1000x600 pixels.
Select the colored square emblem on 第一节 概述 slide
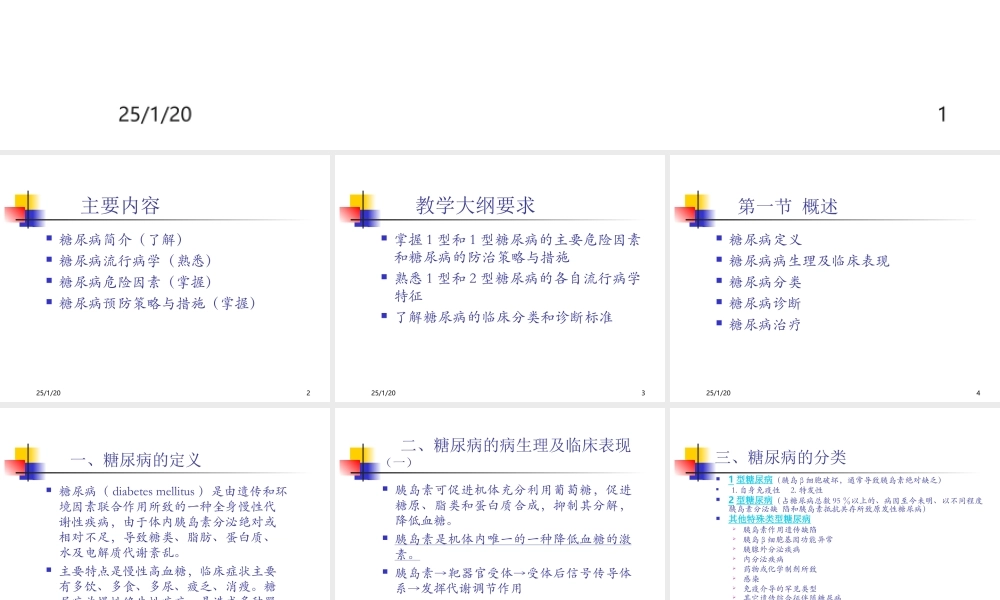[697, 208]
